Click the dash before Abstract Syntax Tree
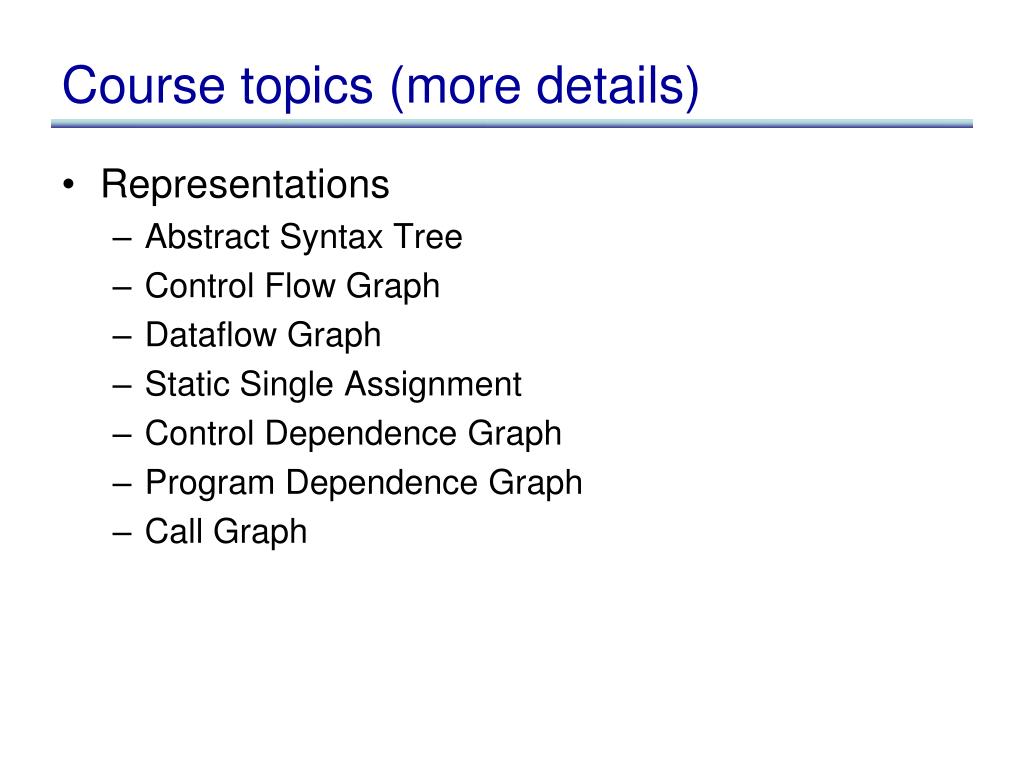 pos(121,239)
